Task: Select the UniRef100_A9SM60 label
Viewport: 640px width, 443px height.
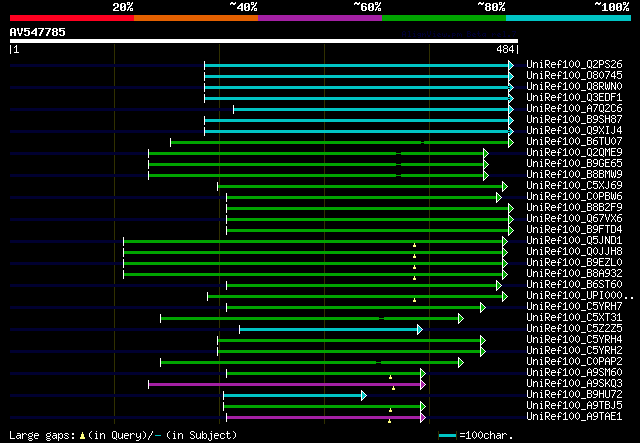Action: 574,373
